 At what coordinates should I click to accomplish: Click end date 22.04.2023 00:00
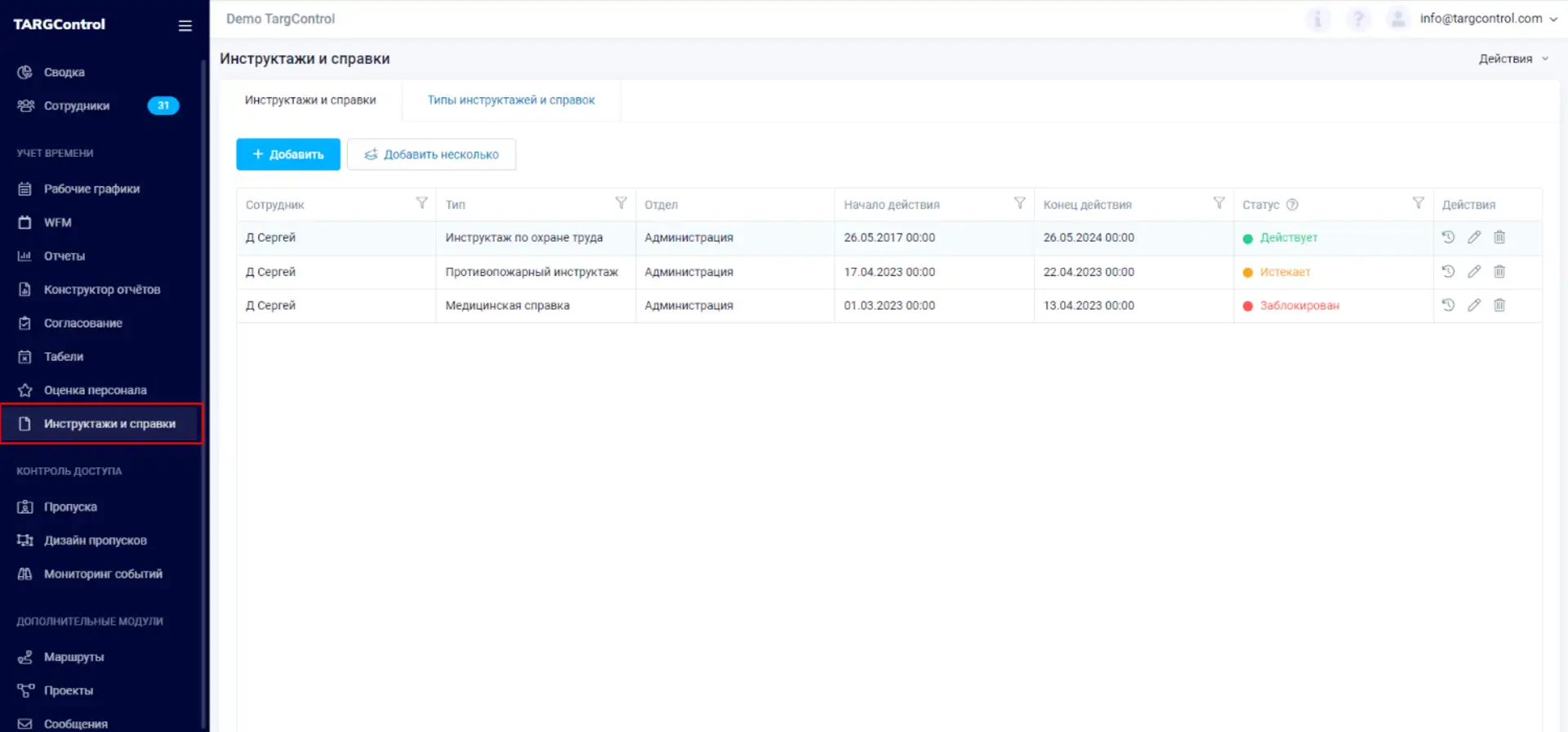click(1089, 272)
